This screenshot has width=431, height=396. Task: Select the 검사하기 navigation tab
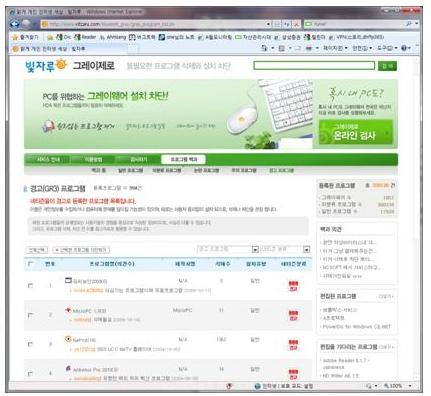pyautogui.click(x=138, y=159)
